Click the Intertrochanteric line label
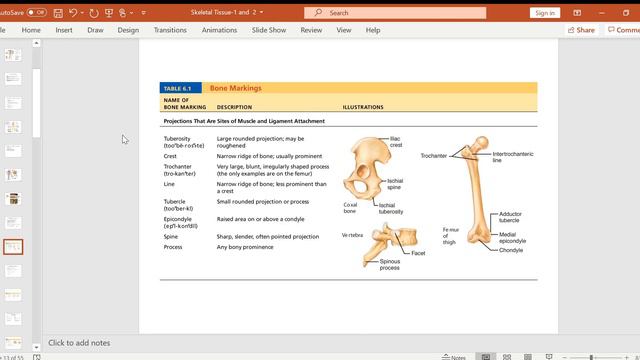This screenshot has width=640, height=360. 513,157
